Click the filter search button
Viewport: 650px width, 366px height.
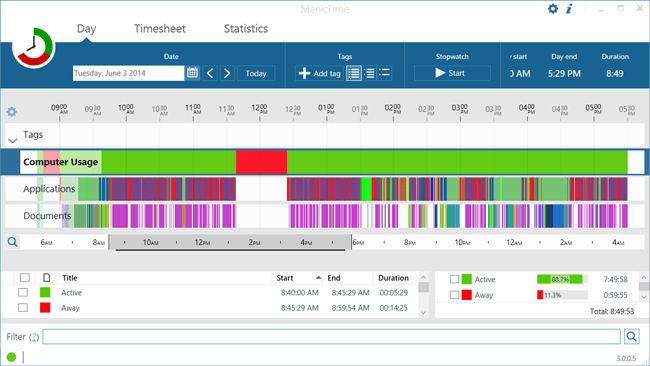[x=632, y=337]
